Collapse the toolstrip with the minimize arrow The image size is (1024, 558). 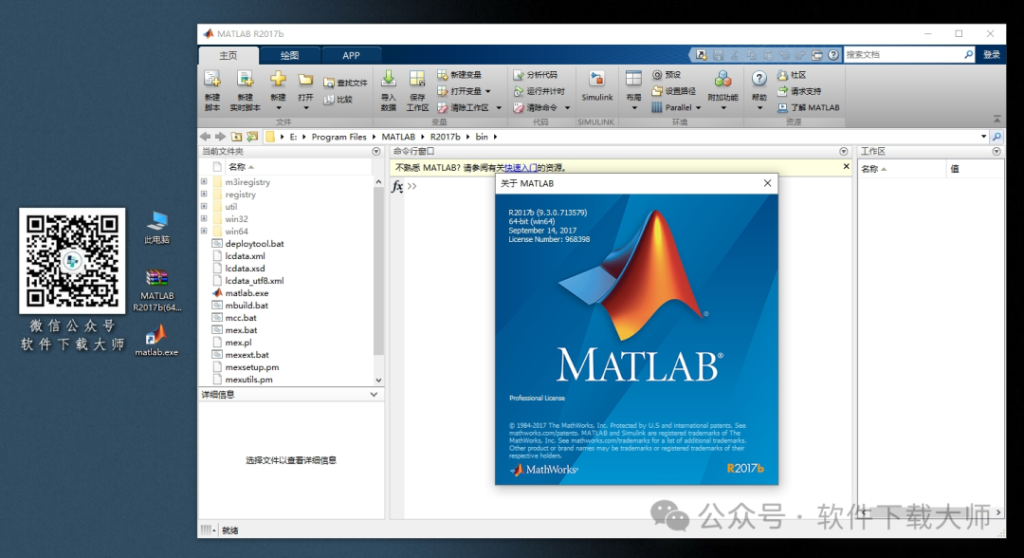click(x=997, y=119)
